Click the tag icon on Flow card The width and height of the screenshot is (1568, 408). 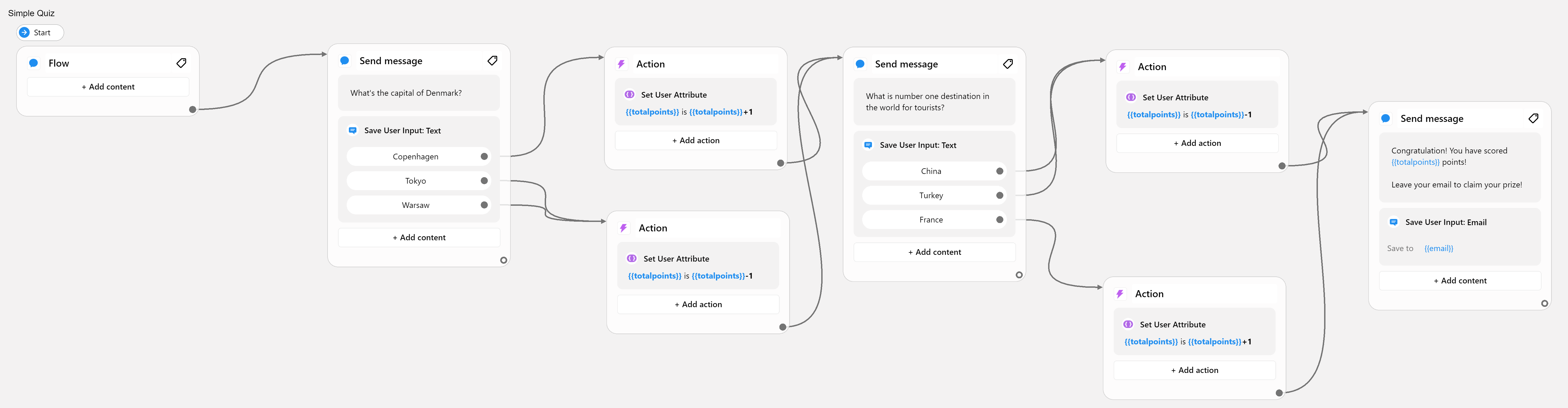coord(181,63)
